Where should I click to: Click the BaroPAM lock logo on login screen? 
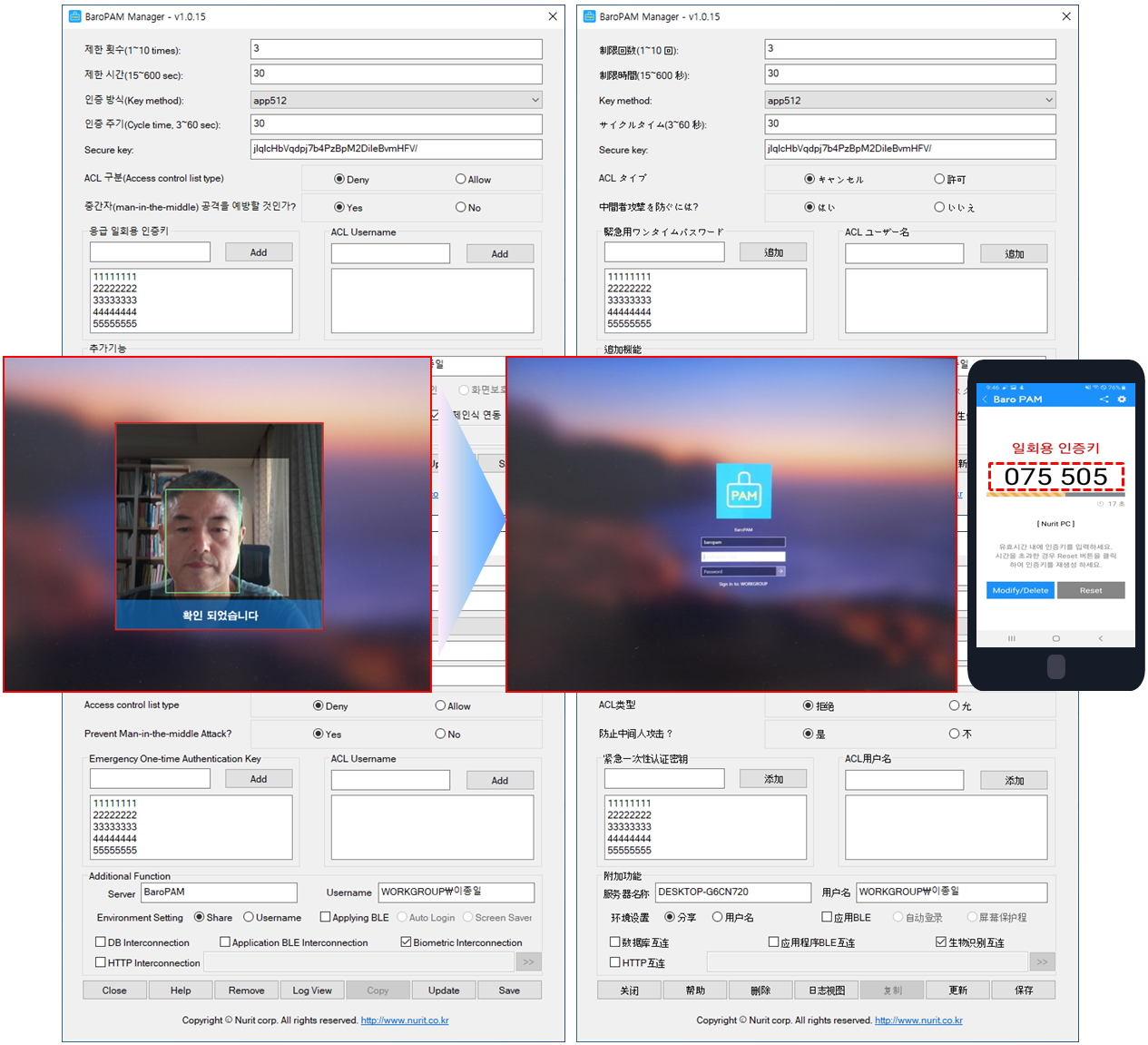tap(743, 491)
